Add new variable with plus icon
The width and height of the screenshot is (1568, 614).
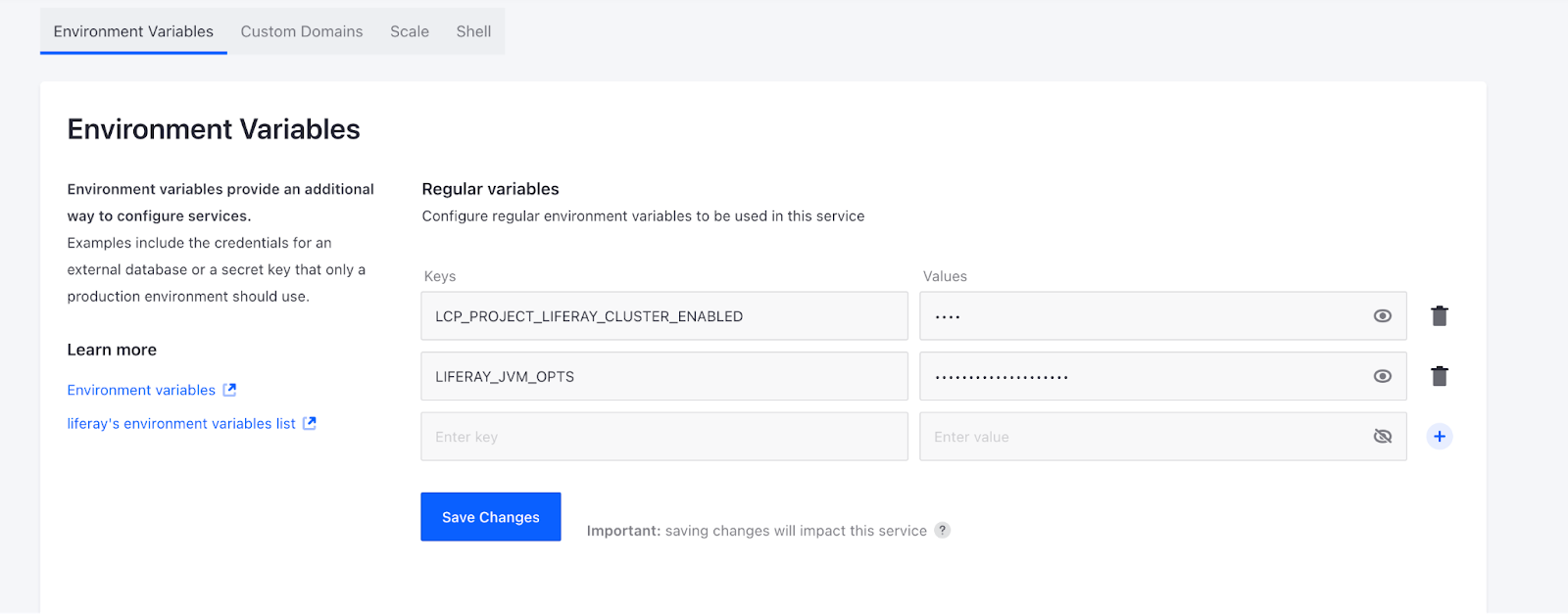pyautogui.click(x=1439, y=437)
